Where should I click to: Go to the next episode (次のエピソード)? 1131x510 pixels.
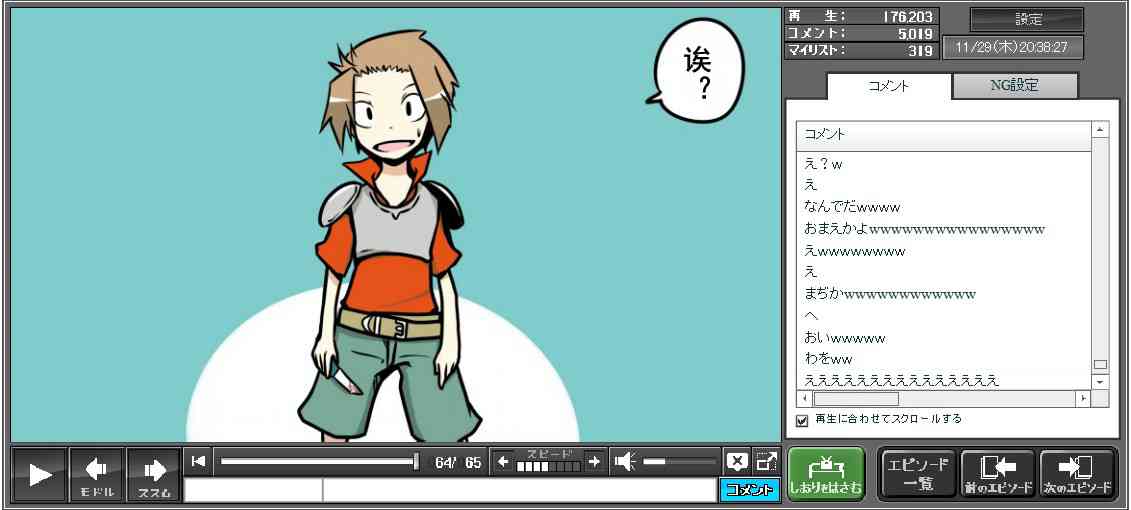pyautogui.click(x=1078, y=474)
